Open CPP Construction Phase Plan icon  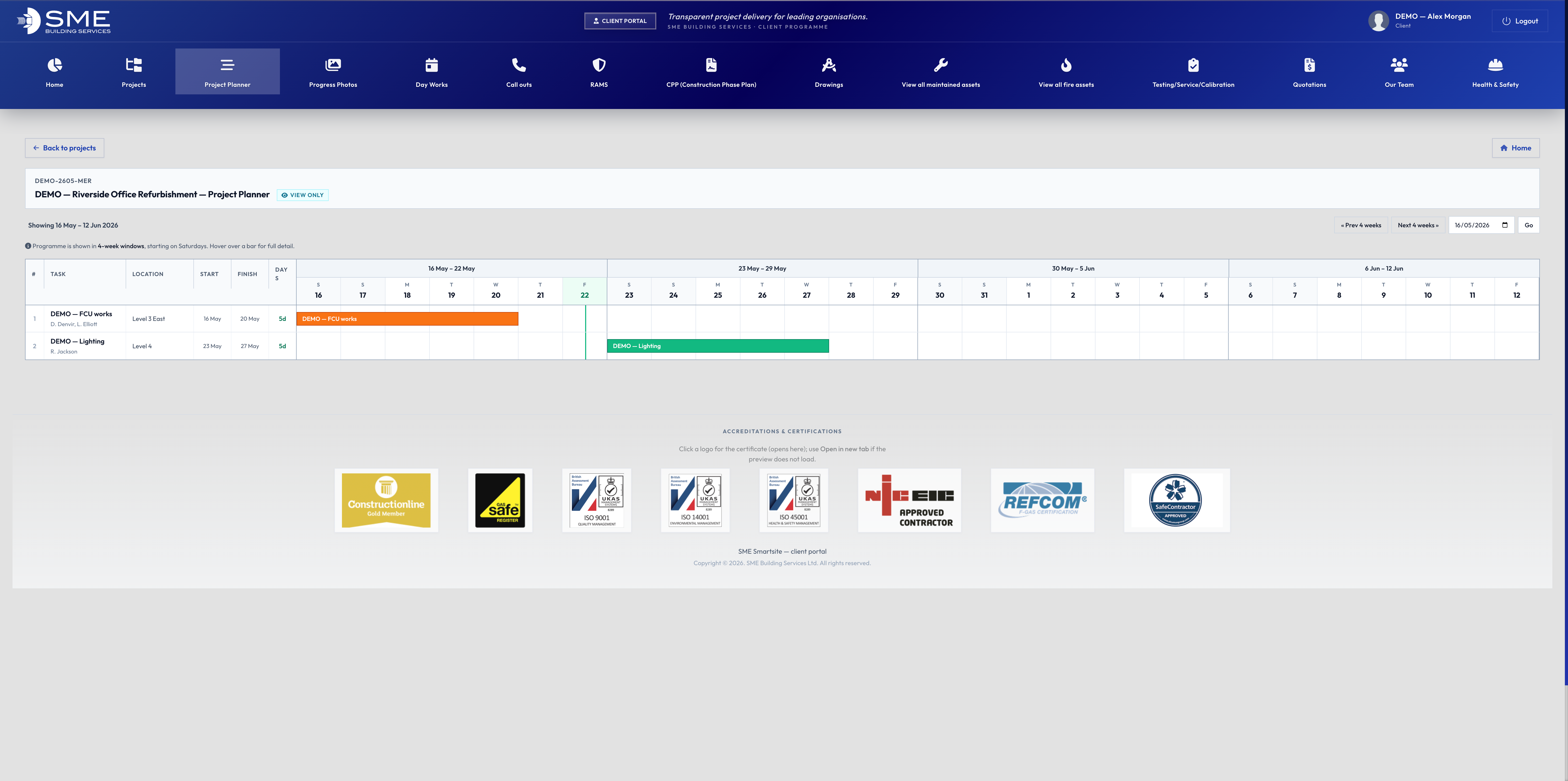coord(711,65)
